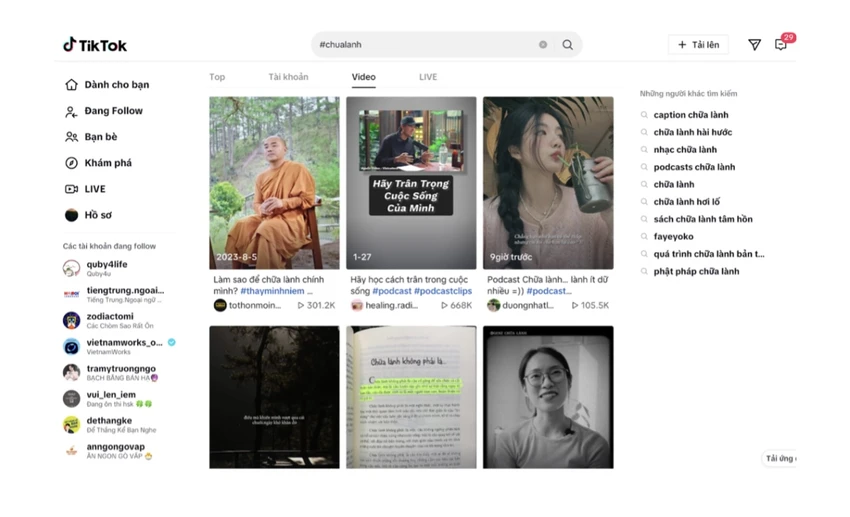Open the inbox notifications icon with badge 29
This screenshot has width=850, height=517.
(x=782, y=44)
